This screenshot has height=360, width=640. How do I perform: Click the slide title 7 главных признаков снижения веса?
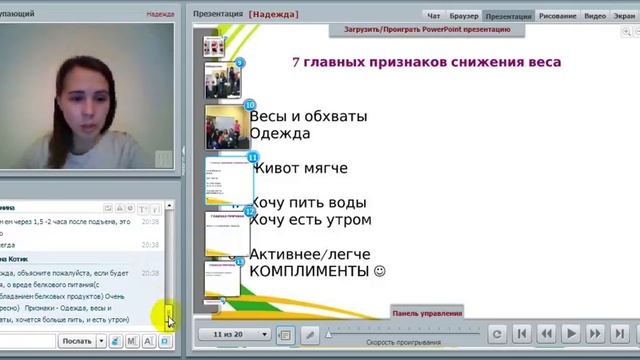tap(427, 62)
